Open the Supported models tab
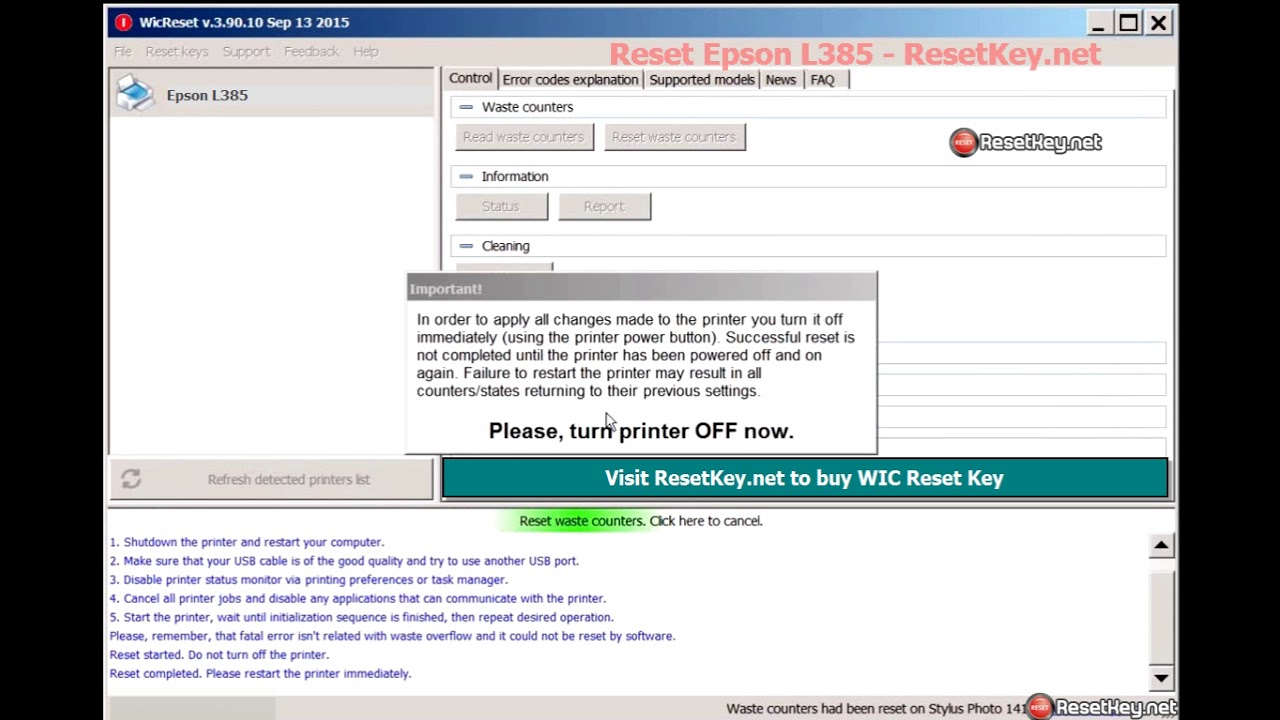1280x720 pixels. click(x=702, y=80)
